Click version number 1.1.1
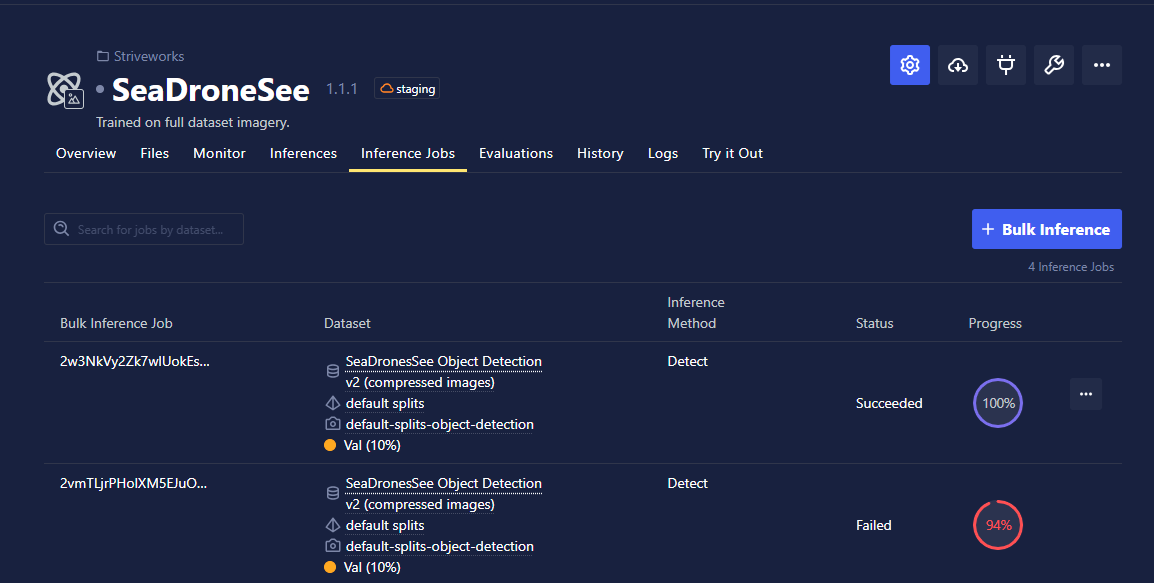This screenshot has width=1154, height=583. point(341,89)
